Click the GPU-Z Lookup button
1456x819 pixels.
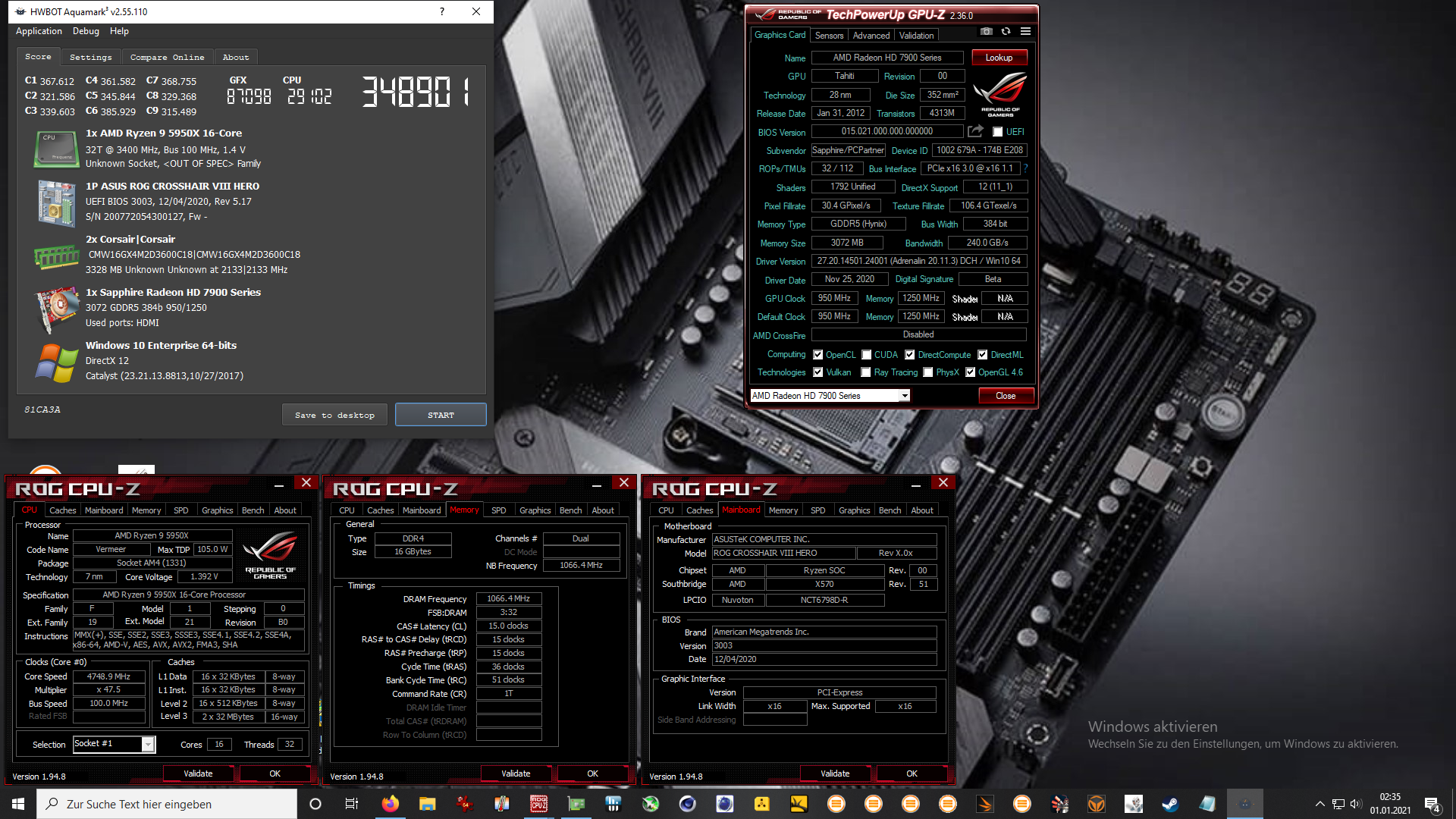(x=999, y=58)
